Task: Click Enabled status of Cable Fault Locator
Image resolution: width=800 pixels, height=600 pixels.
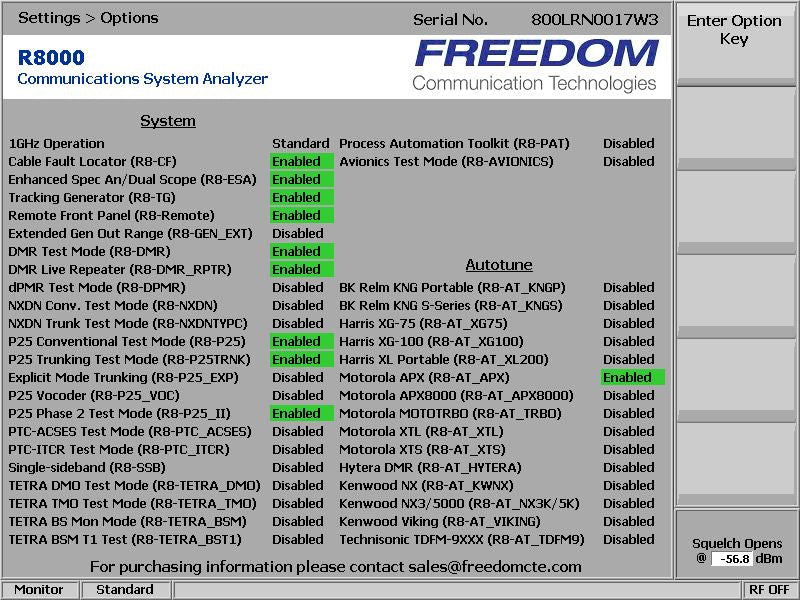Action: click(302, 161)
